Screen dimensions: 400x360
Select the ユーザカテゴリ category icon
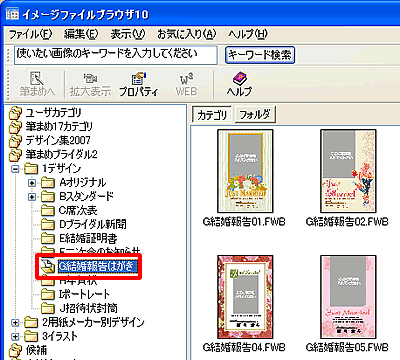[15, 113]
